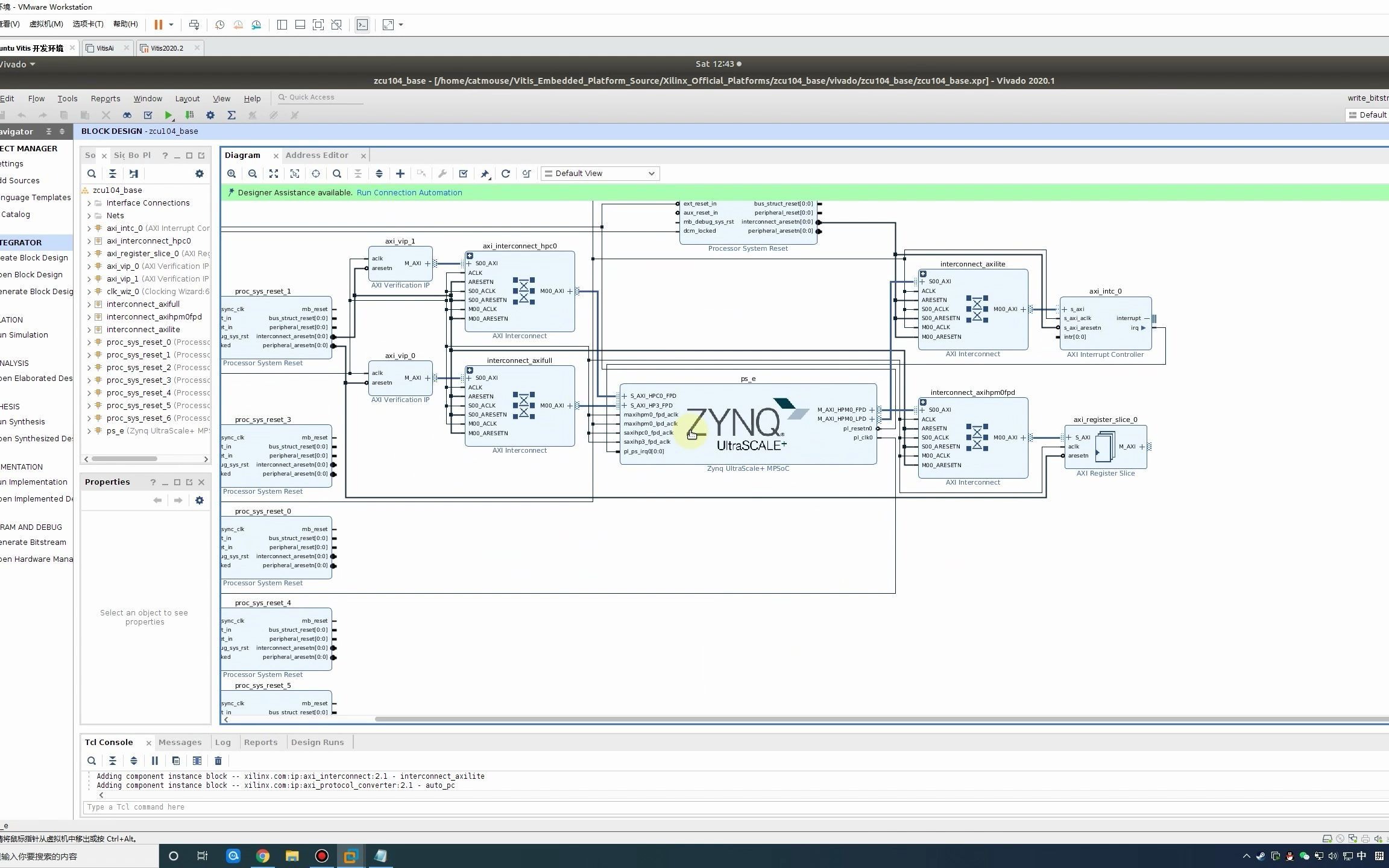Search the diagram with magnifier icon
This screenshot has width=1389, height=868.
pos(337,174)
